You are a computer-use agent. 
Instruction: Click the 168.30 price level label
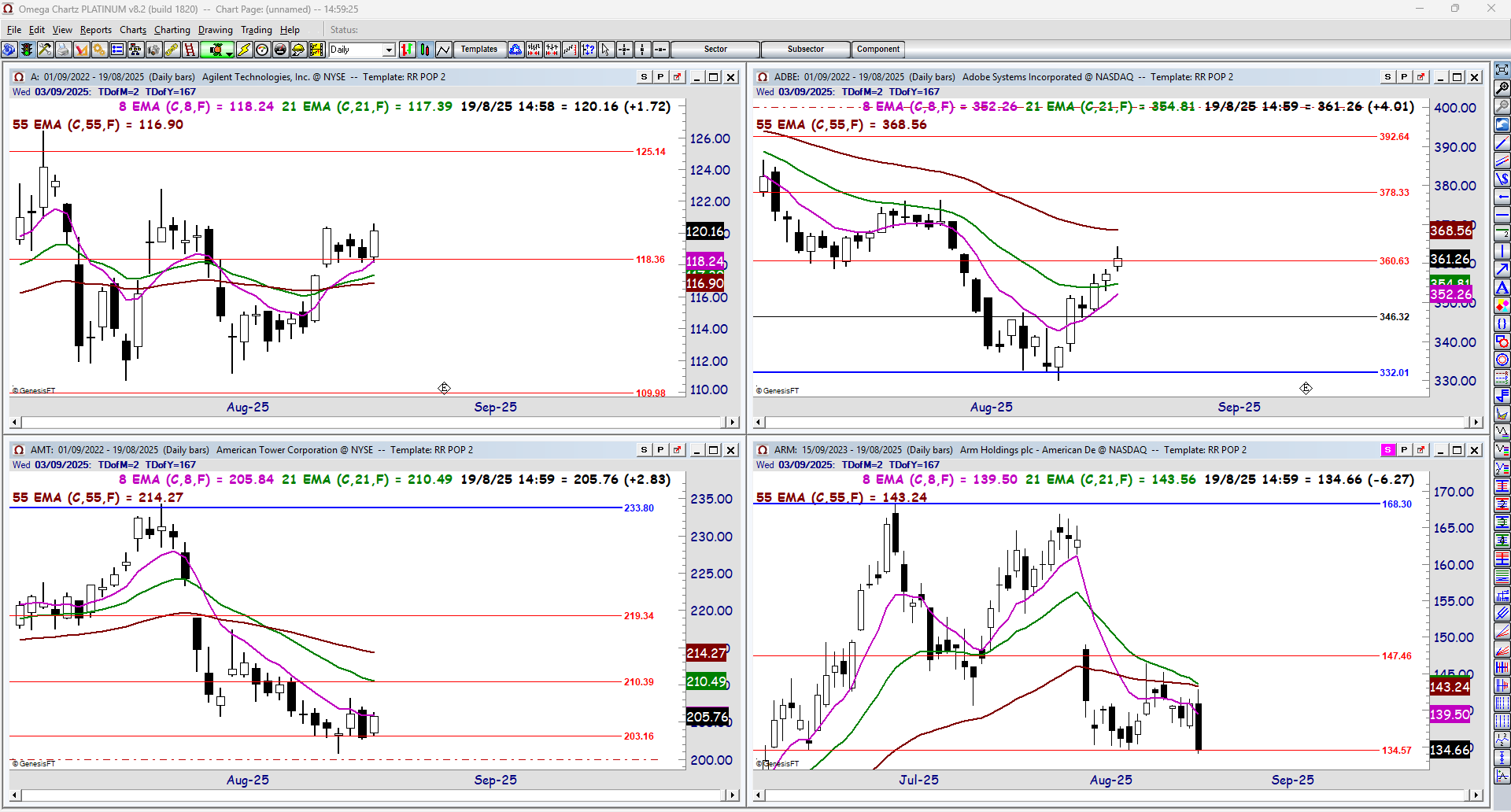click(x=1397, y=504)
